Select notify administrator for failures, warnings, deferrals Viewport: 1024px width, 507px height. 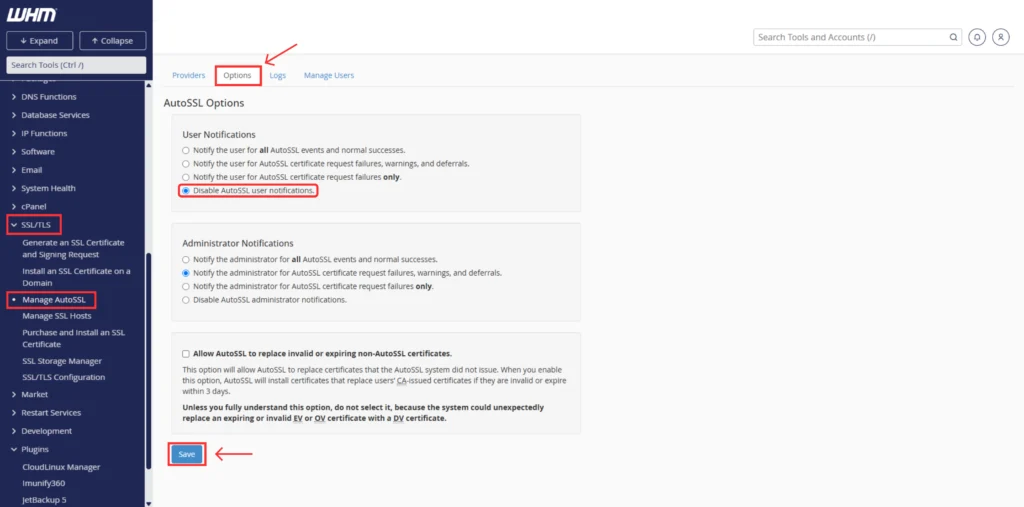tap(186, 273)
